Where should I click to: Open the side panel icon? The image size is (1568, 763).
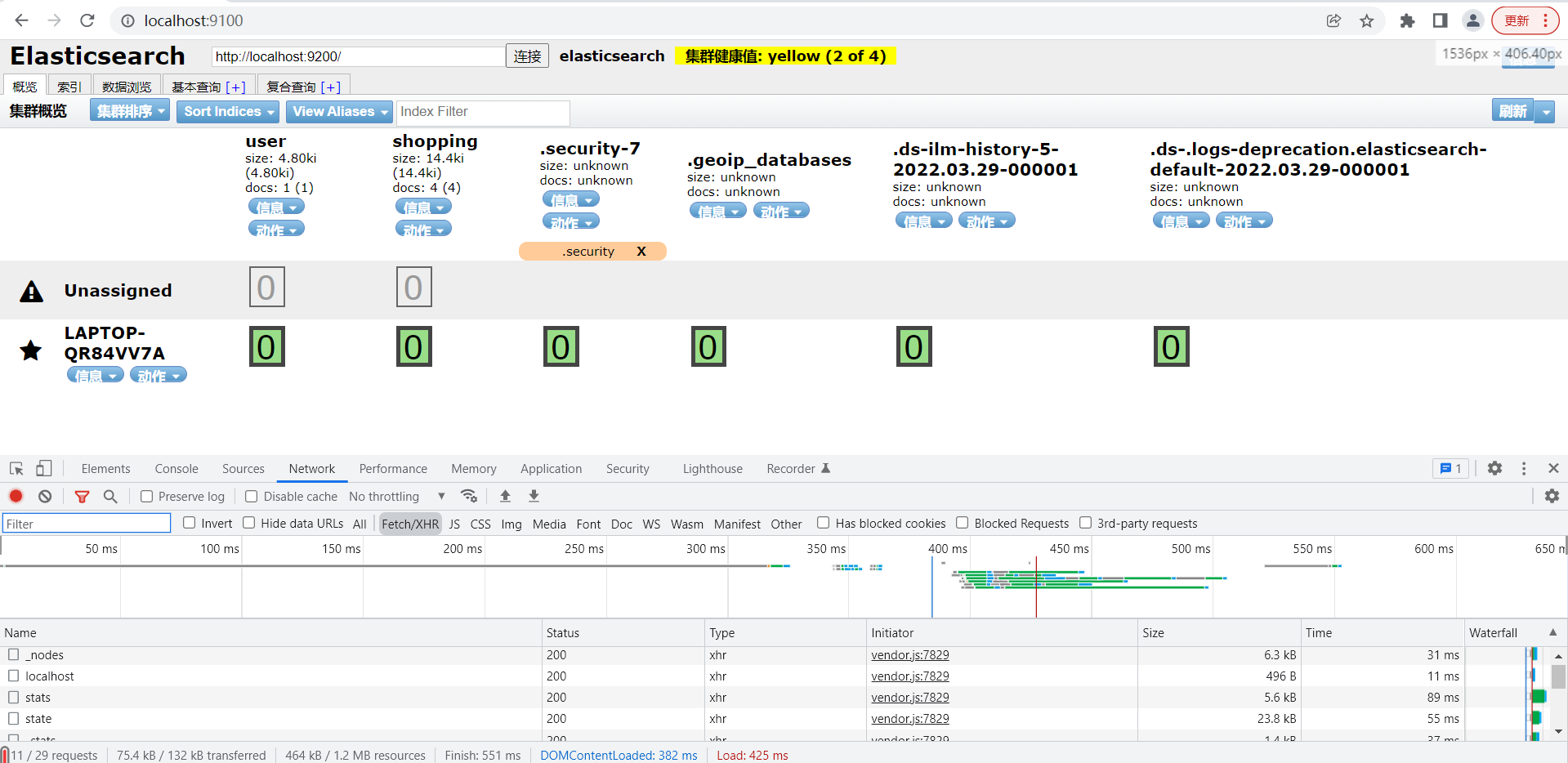click(1441, 21)
